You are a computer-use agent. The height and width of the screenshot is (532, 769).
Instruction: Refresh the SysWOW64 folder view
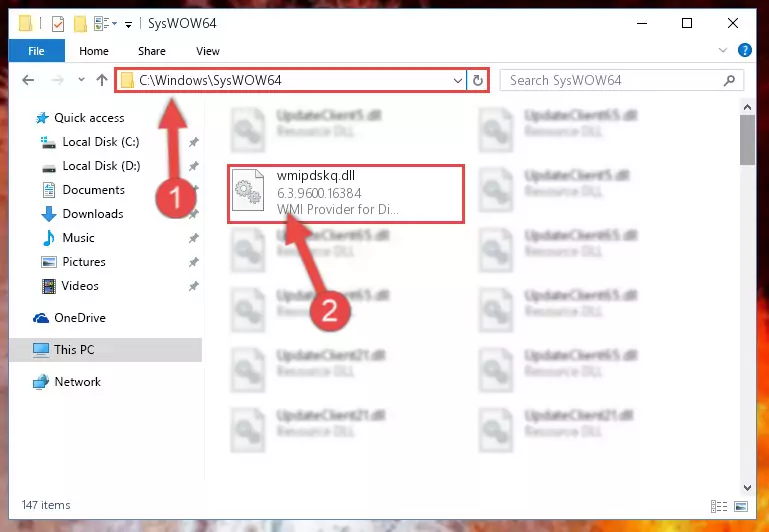(478, 80)
